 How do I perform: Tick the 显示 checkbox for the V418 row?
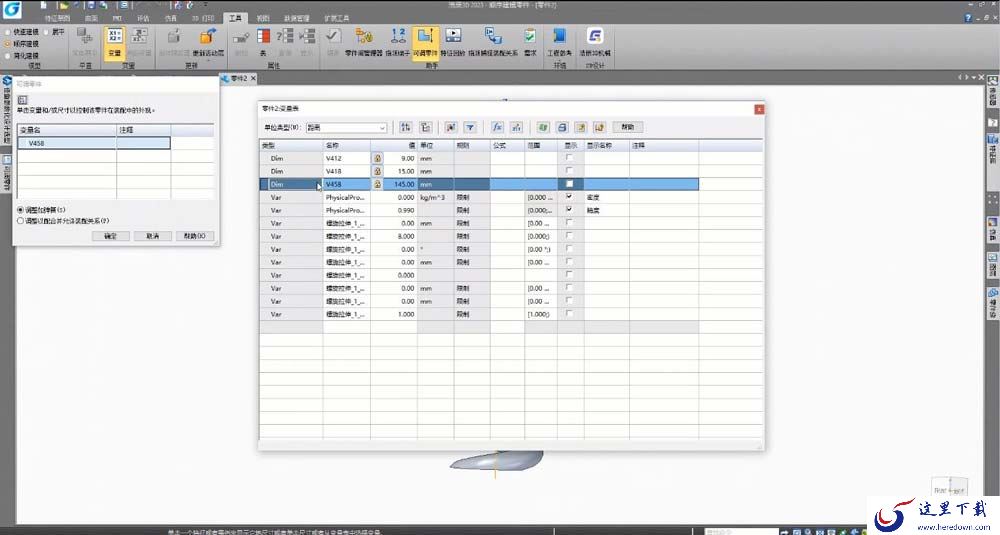[x=570, y=170]
